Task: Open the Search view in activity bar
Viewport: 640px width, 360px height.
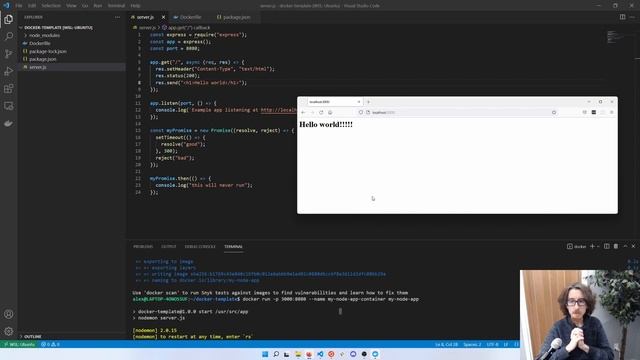Action: 9,36
